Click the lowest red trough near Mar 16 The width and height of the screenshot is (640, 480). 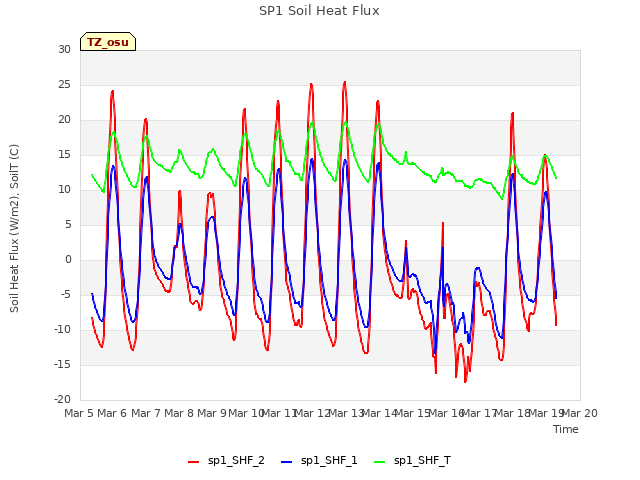[465, 382]
